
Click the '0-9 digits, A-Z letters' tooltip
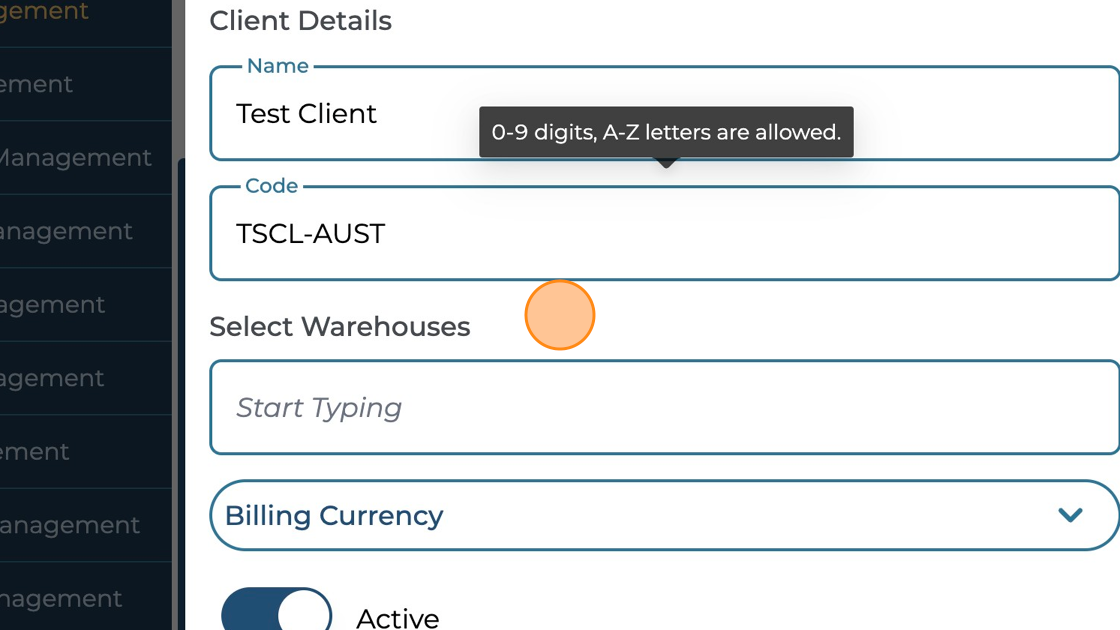(x=665, y=132)
